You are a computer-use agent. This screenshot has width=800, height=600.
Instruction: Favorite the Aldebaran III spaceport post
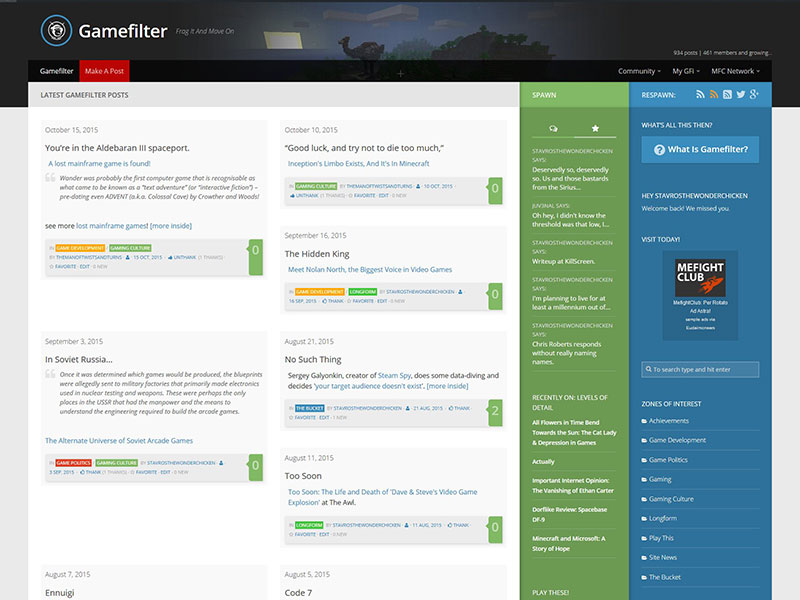pos(63,266)
